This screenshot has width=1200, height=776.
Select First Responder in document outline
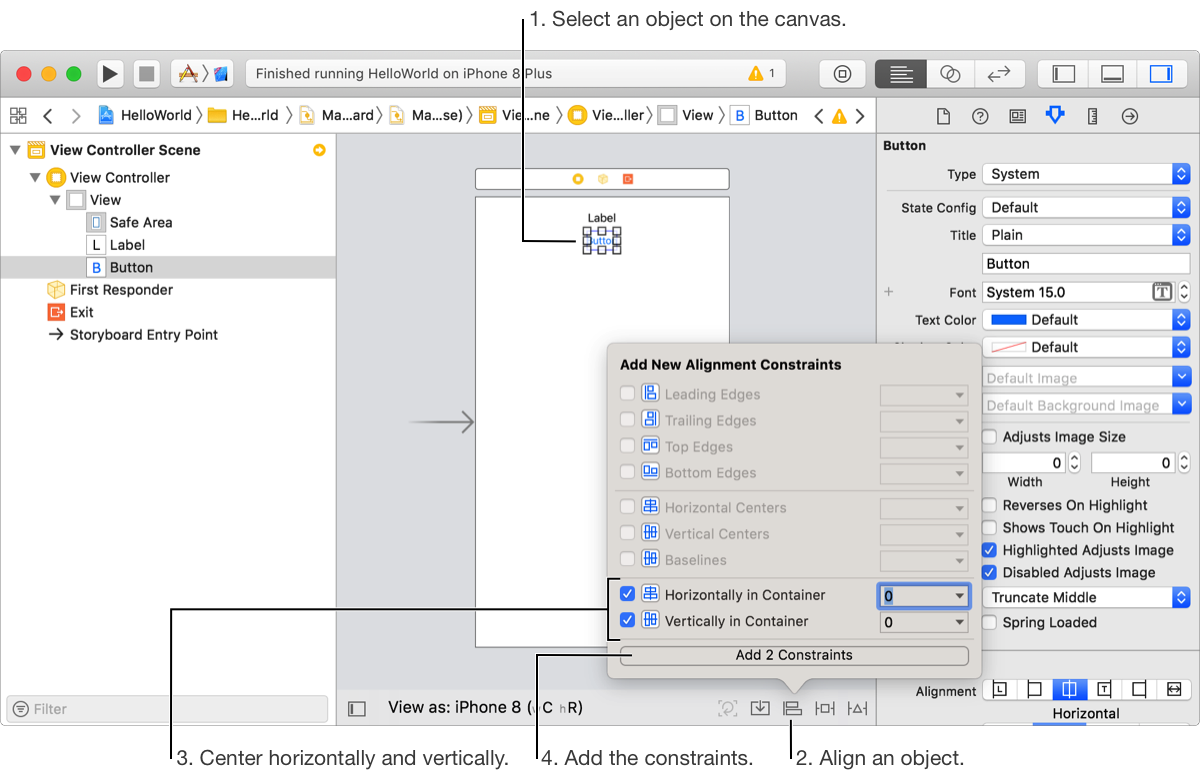110,290
